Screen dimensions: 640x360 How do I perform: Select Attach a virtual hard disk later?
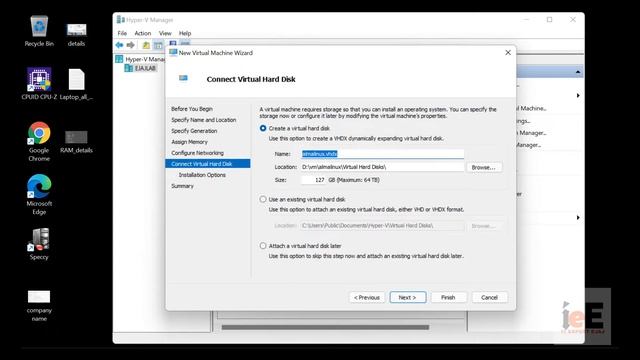click(263, 246)
